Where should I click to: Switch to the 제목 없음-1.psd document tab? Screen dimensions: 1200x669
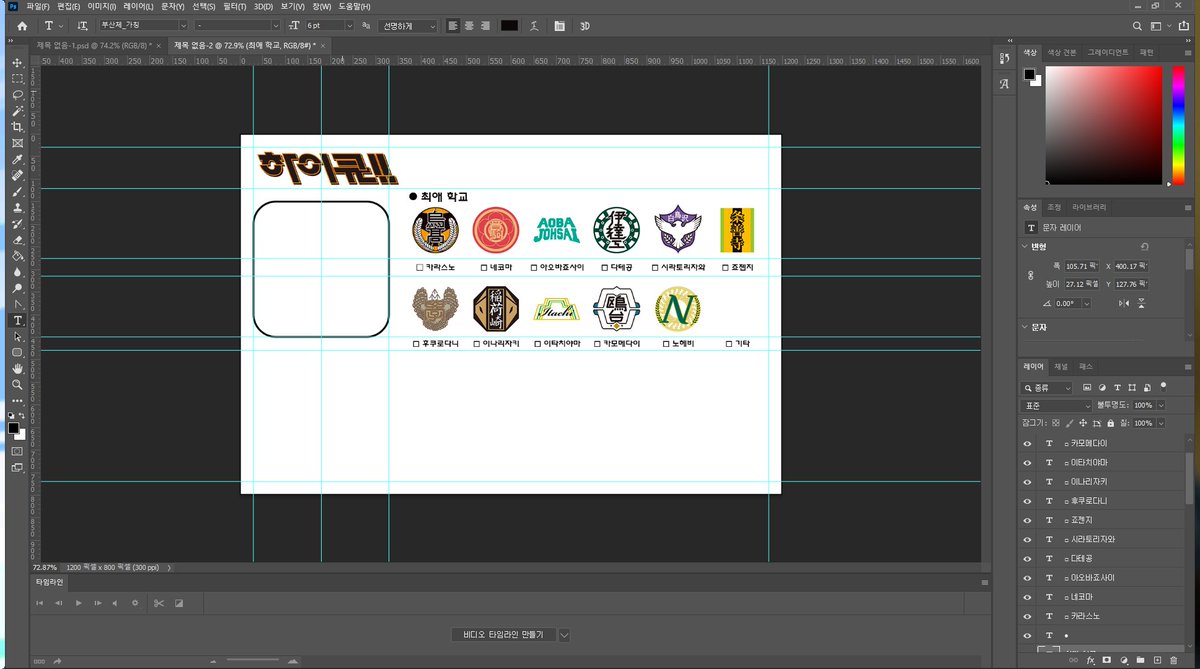pyautogui.click(x=94, y=45)
